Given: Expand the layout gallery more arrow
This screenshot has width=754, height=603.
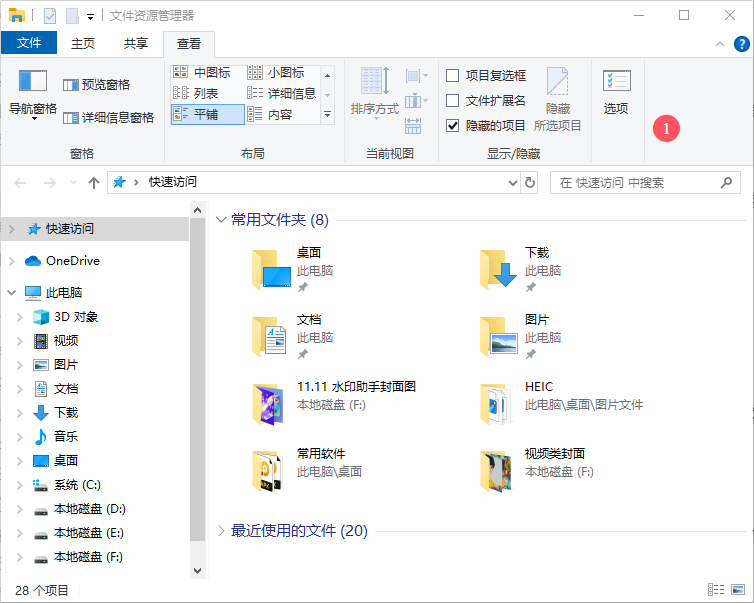Looking at the screenshot, I should pyautogui.click(x=327, y=114).
